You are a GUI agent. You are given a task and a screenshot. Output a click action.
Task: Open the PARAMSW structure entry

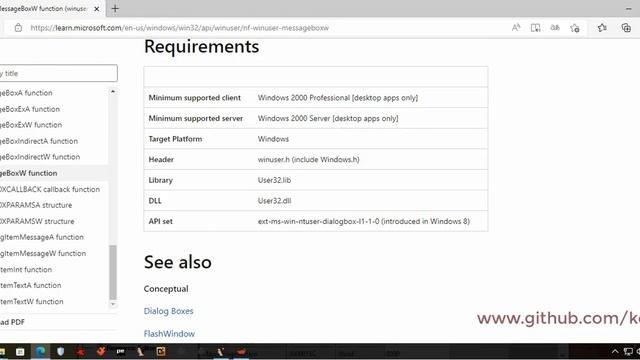click(37, 221)
